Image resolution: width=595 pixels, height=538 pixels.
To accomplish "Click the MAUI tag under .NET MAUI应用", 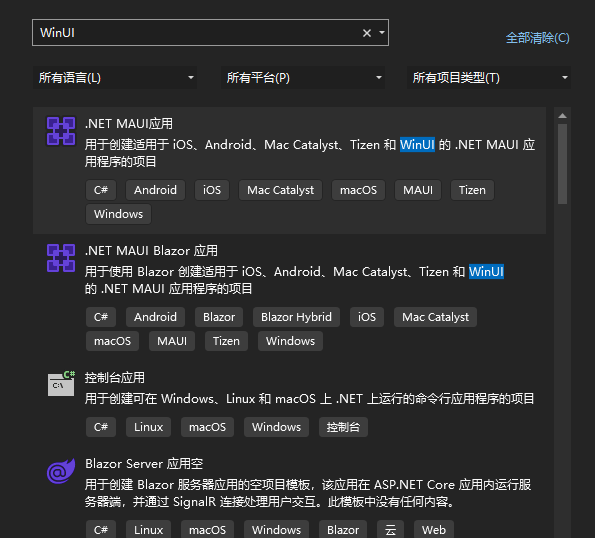I will click(418, 190).
